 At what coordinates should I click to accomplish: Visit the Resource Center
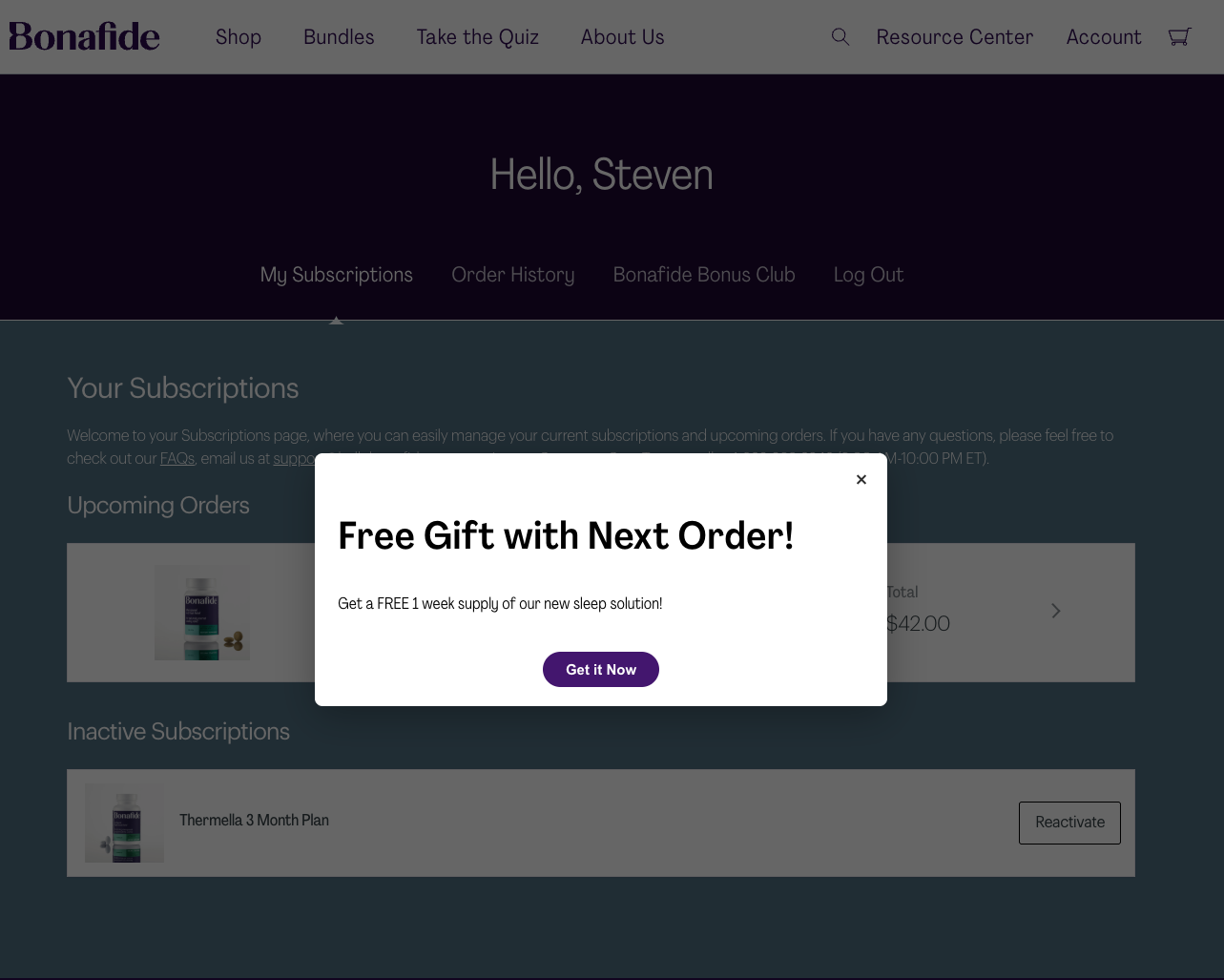(954, 37)
